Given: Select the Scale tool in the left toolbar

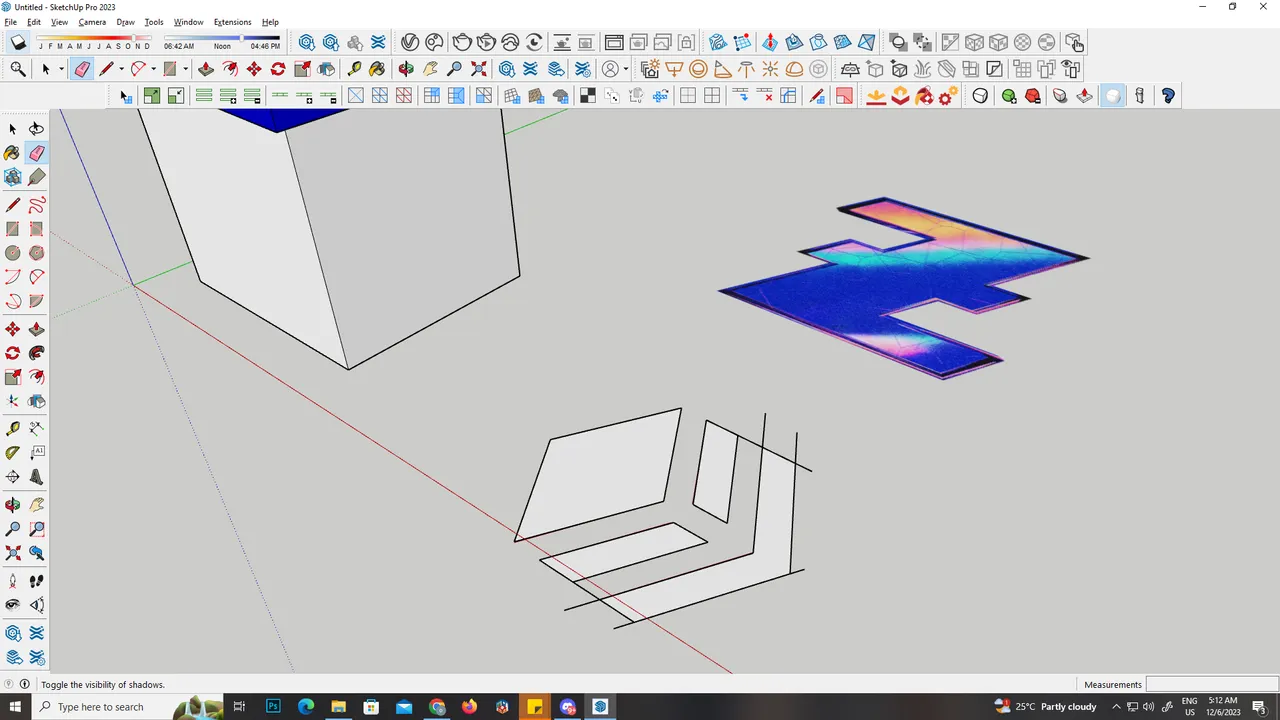Looking at the screenshot, I should (13, 377).
